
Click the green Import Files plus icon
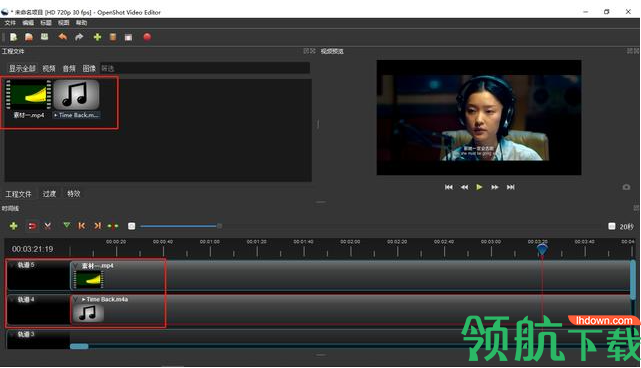coord(97,37)
